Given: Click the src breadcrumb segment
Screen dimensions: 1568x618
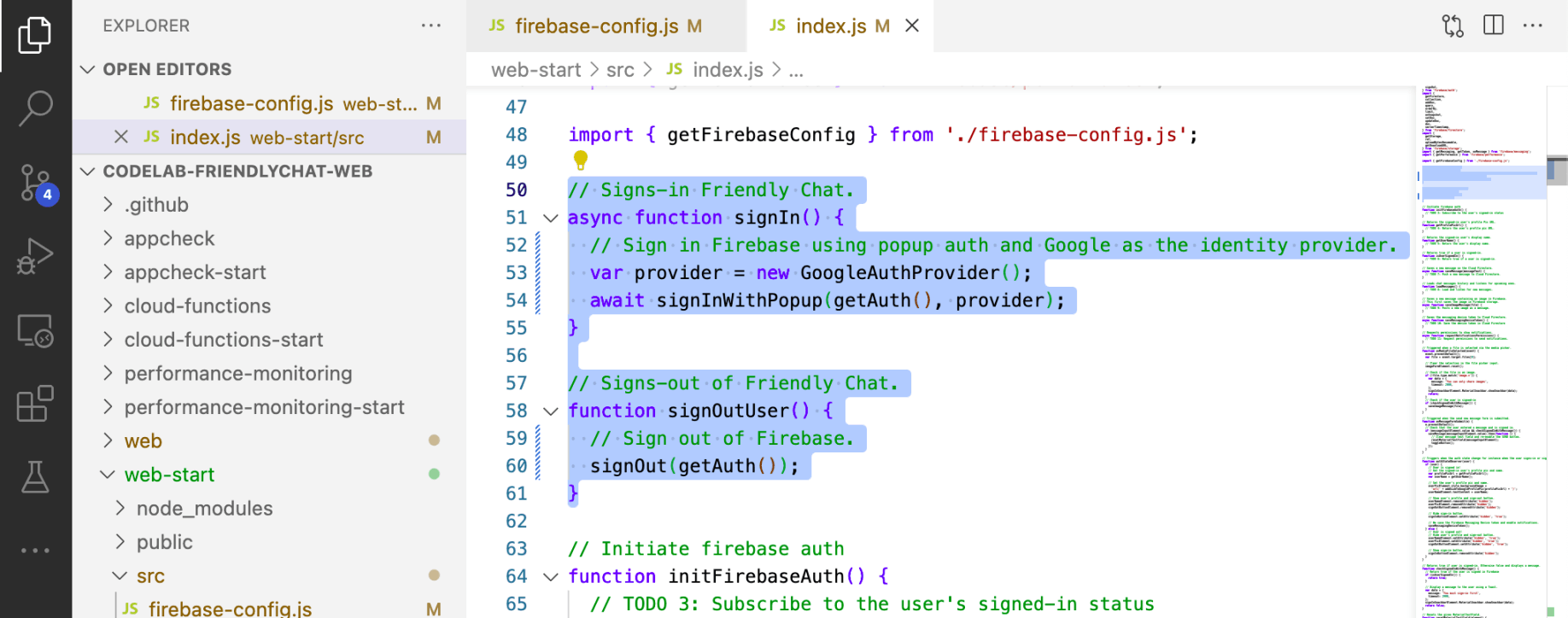Looking at the screenshot, I should pyautogui.click(x=620, y=70).
